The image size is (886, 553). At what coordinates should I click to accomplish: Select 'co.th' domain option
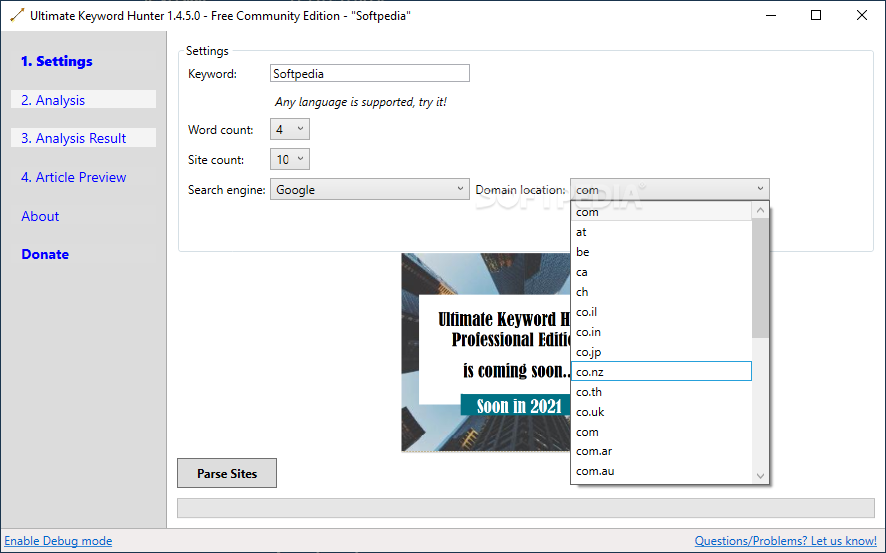(x=662, y=392)
